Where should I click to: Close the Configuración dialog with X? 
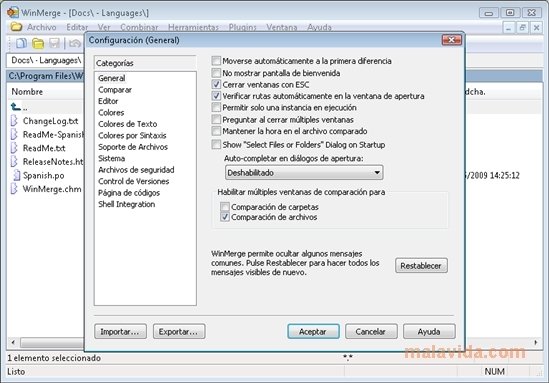pos(451,40)
